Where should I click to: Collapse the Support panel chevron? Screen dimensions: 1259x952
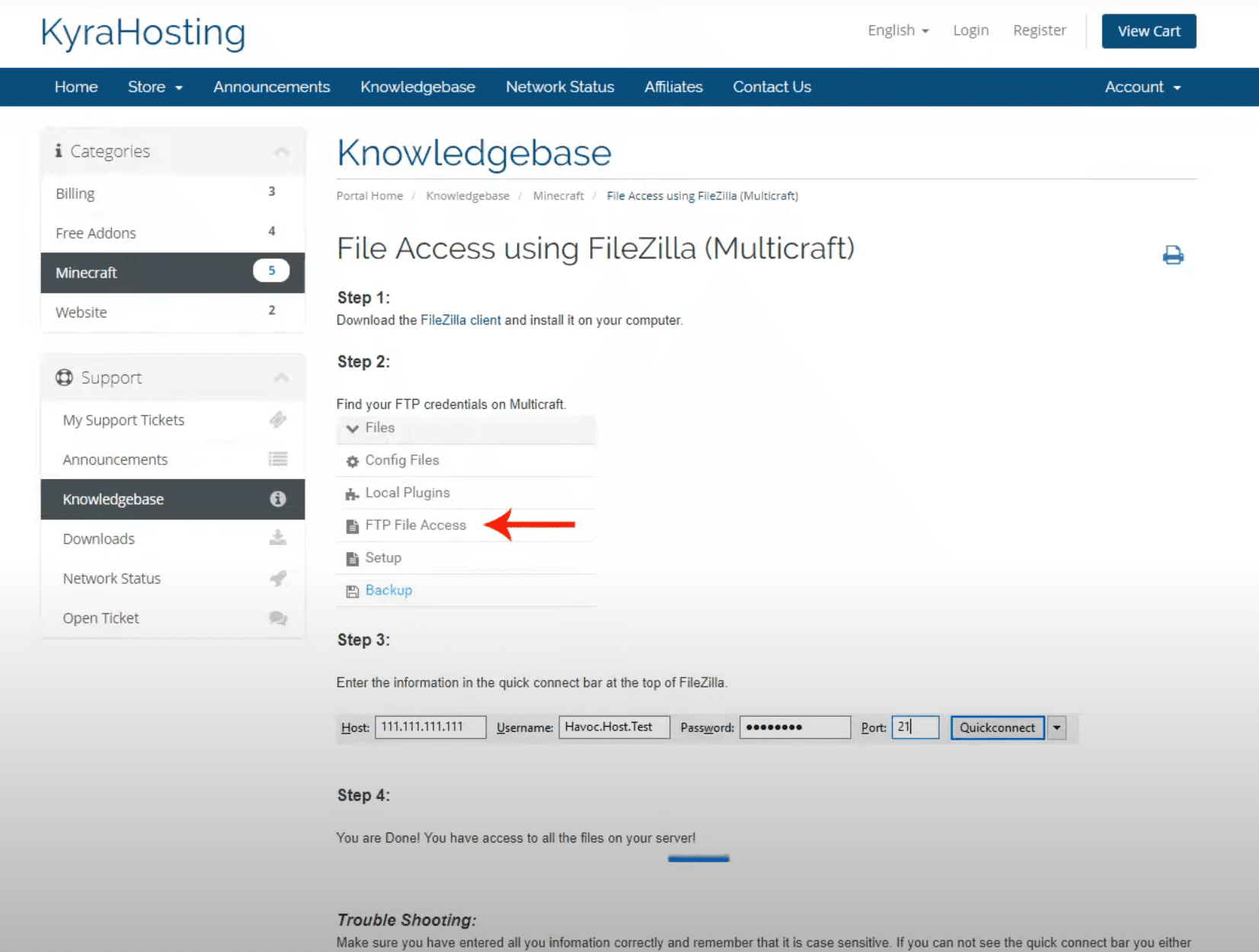(x=282, y=378)
